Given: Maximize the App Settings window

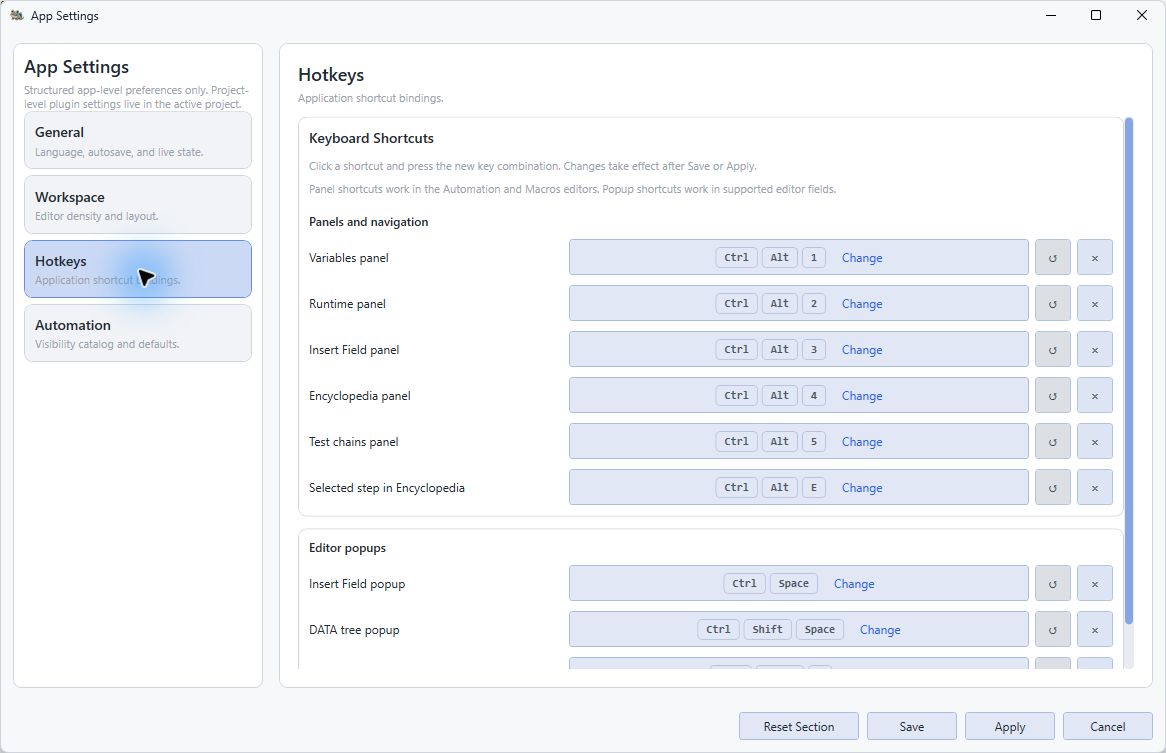Looking at the screenshot, I should [x=1095, y=15].
